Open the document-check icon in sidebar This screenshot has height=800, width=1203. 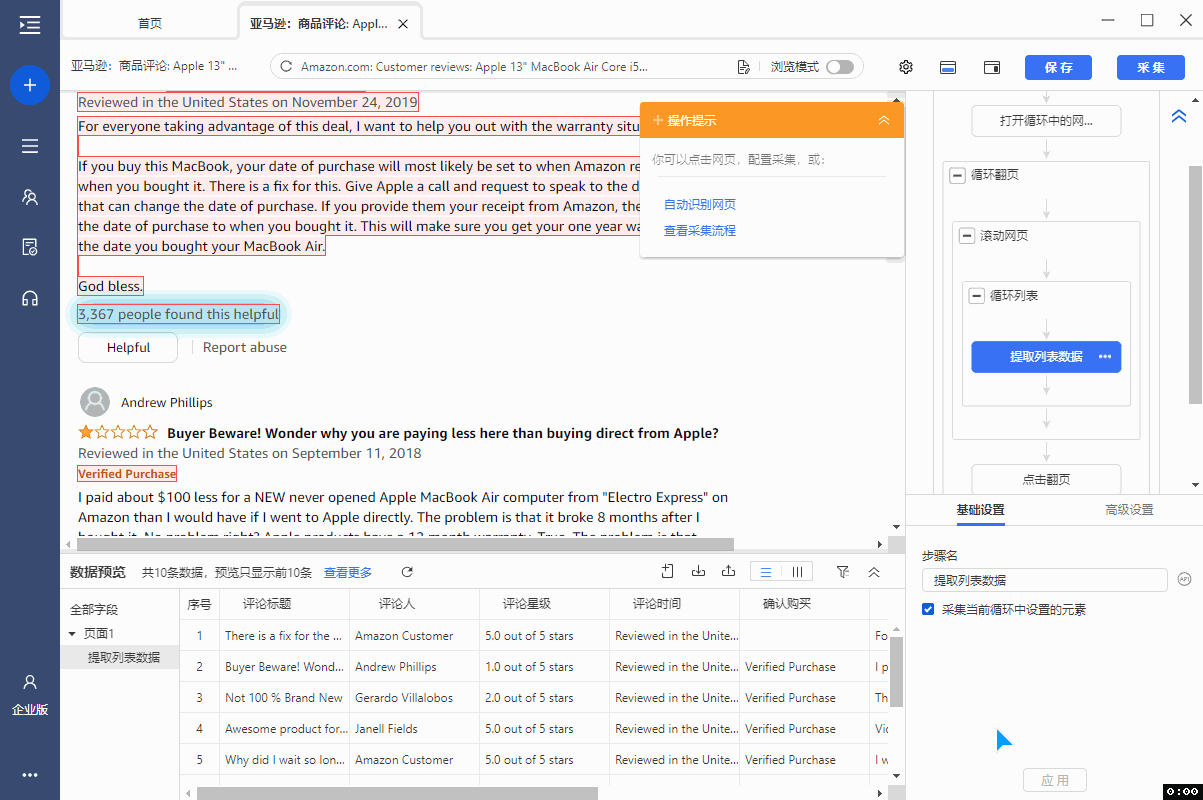tap(30, 247)
